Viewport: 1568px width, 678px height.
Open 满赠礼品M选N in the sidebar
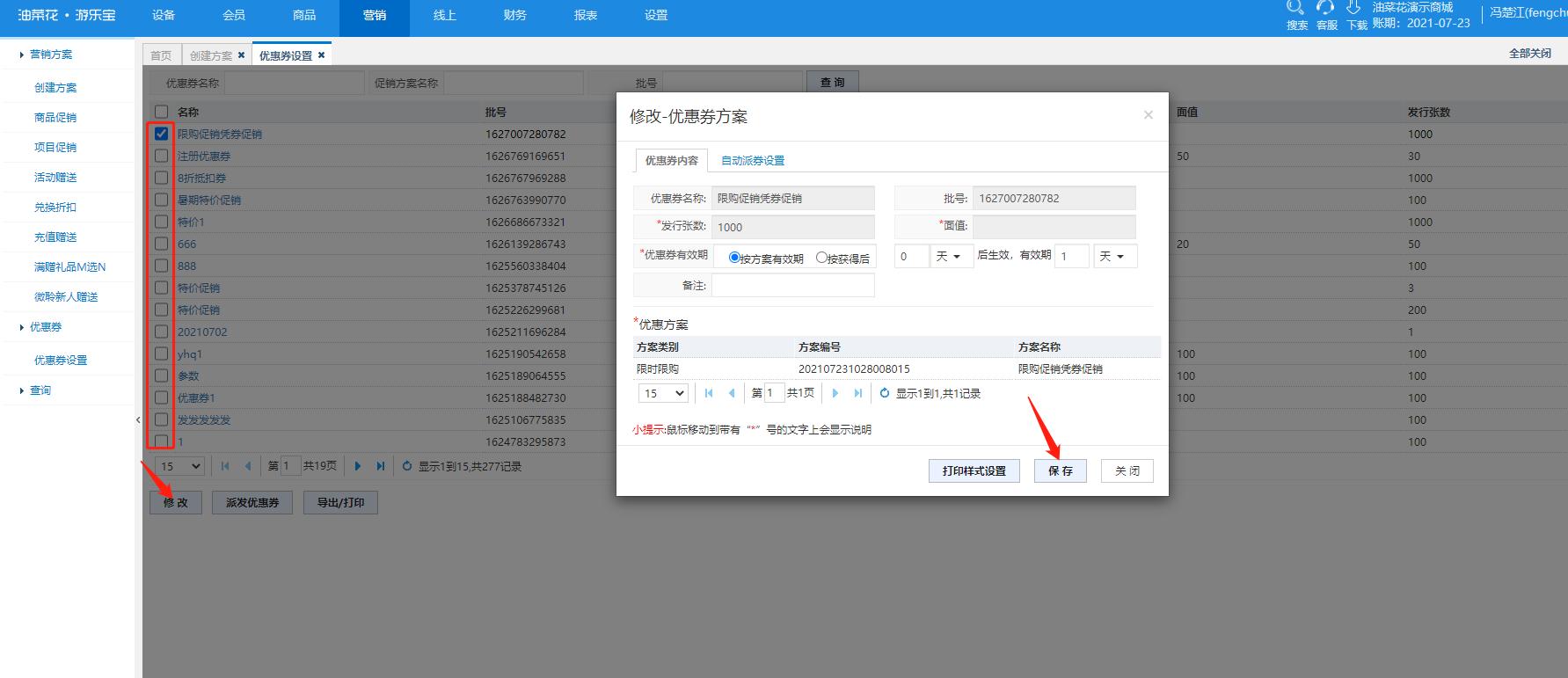click(69, 267)
